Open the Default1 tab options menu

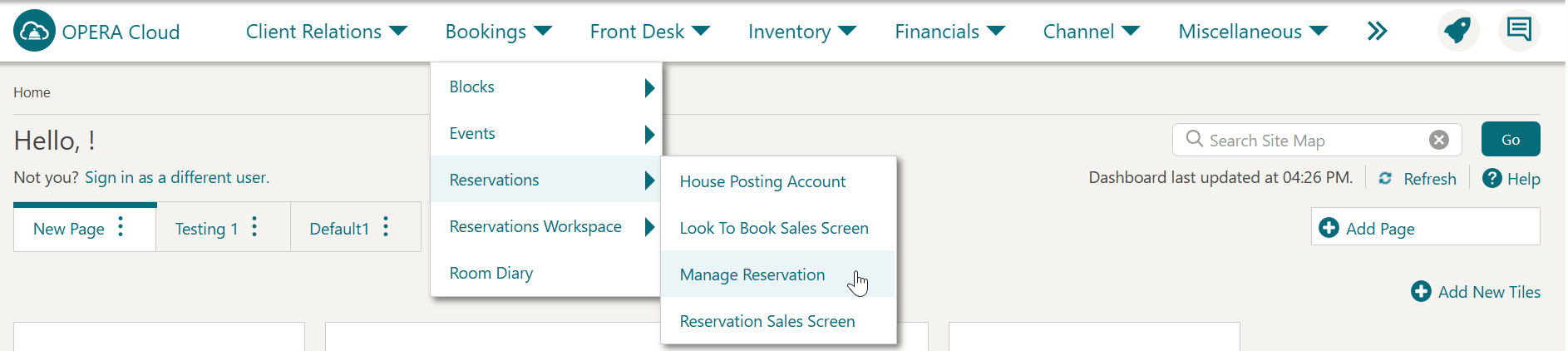pyautogui.click(x=386, y=227)
